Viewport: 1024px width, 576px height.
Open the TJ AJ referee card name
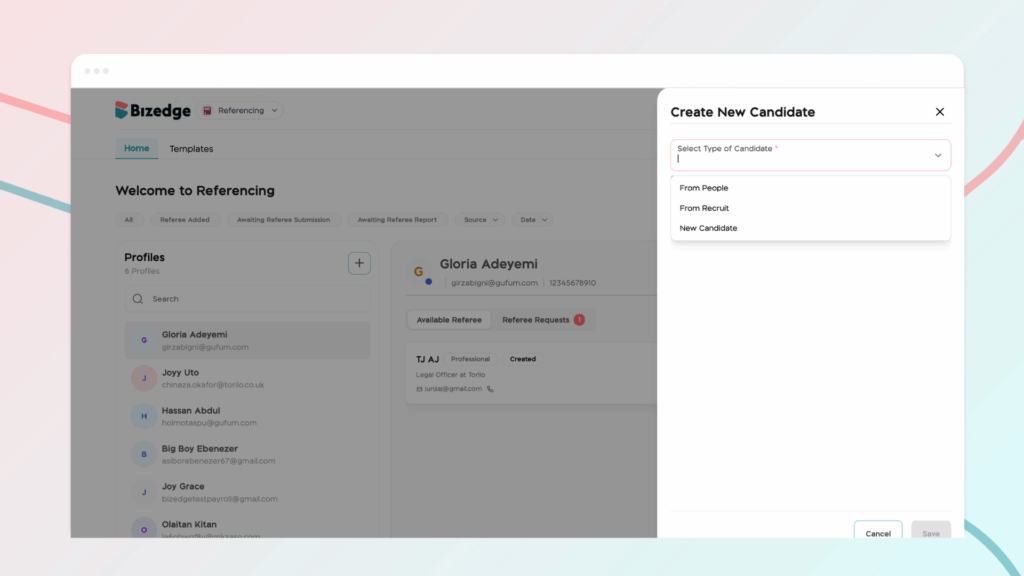coord(427,359)
